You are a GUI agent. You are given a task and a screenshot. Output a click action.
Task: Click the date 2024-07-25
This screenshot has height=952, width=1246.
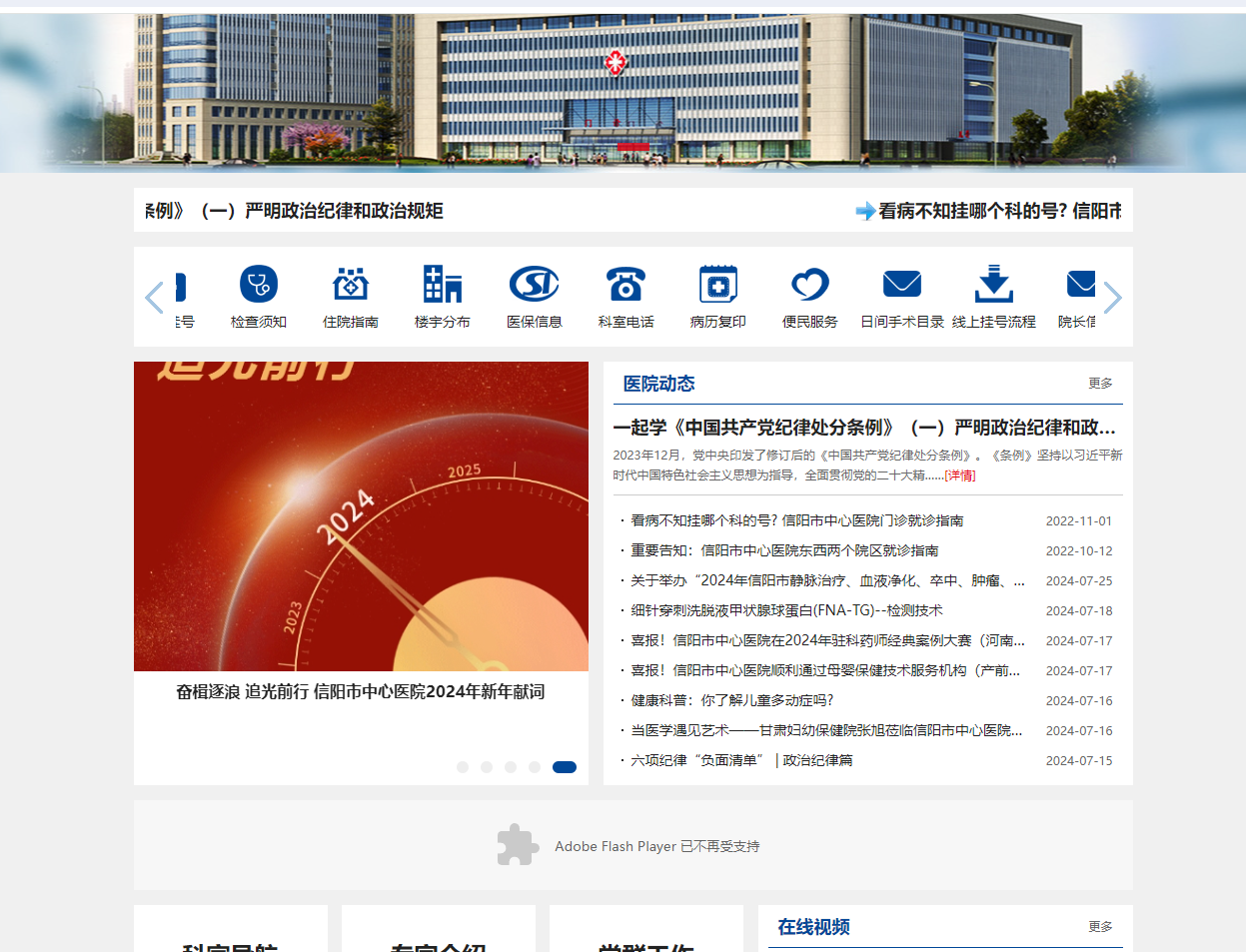(1079, 580)
